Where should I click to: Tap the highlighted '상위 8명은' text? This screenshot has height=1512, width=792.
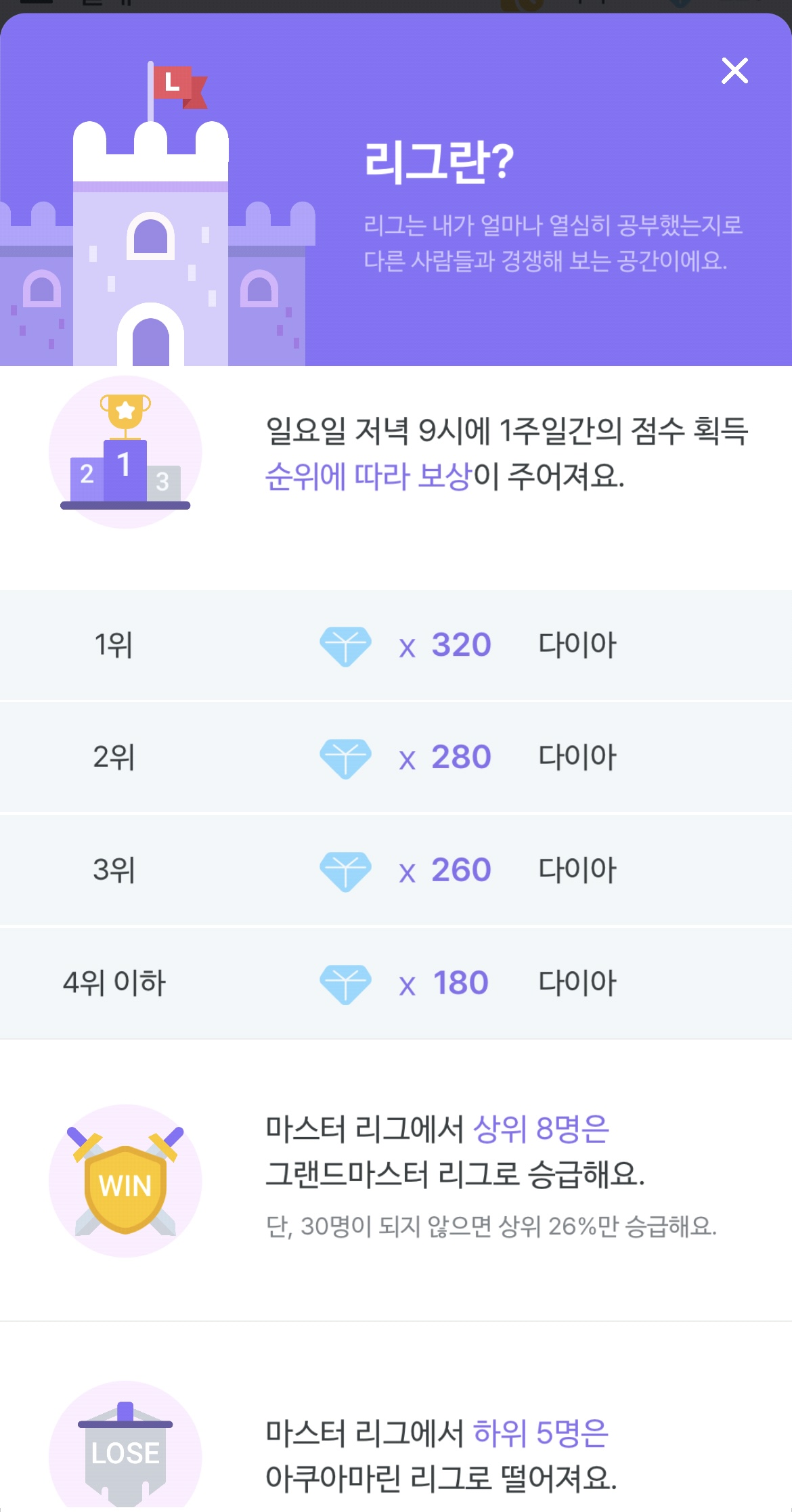541,1129
